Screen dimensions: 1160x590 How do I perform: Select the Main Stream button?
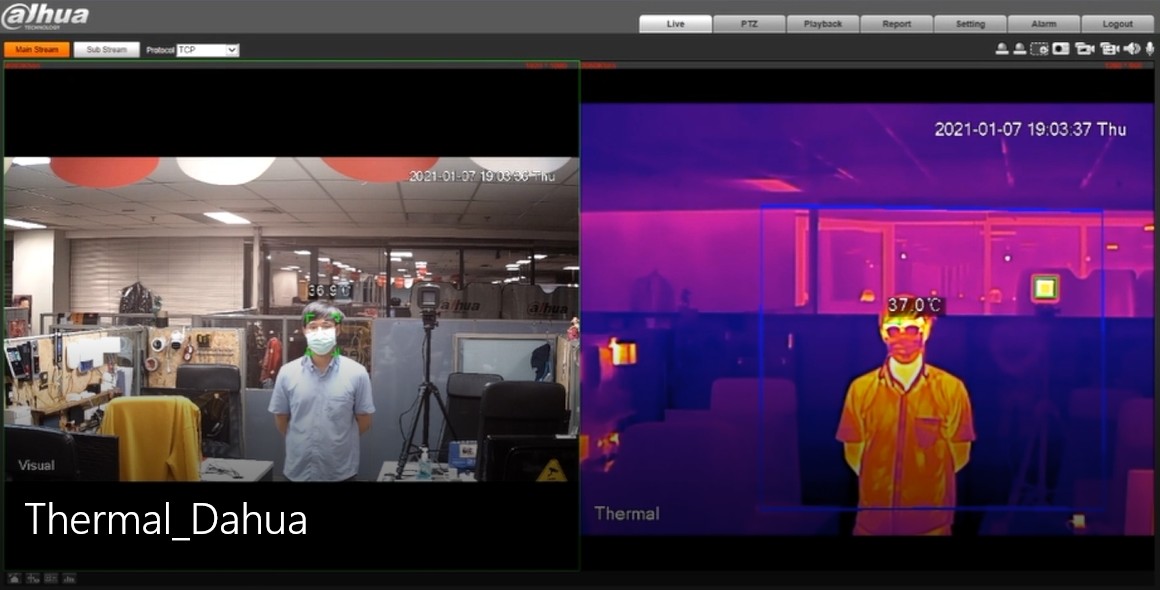click(x=36, y=50)
